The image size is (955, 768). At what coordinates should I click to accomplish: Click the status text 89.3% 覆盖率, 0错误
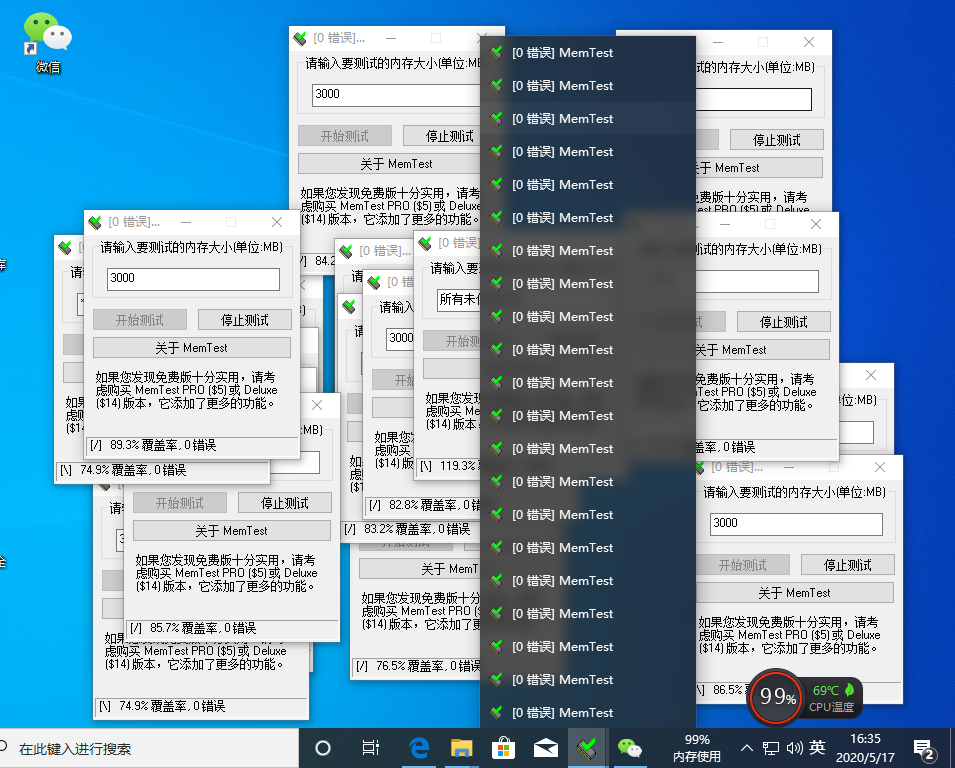[163, 445]
